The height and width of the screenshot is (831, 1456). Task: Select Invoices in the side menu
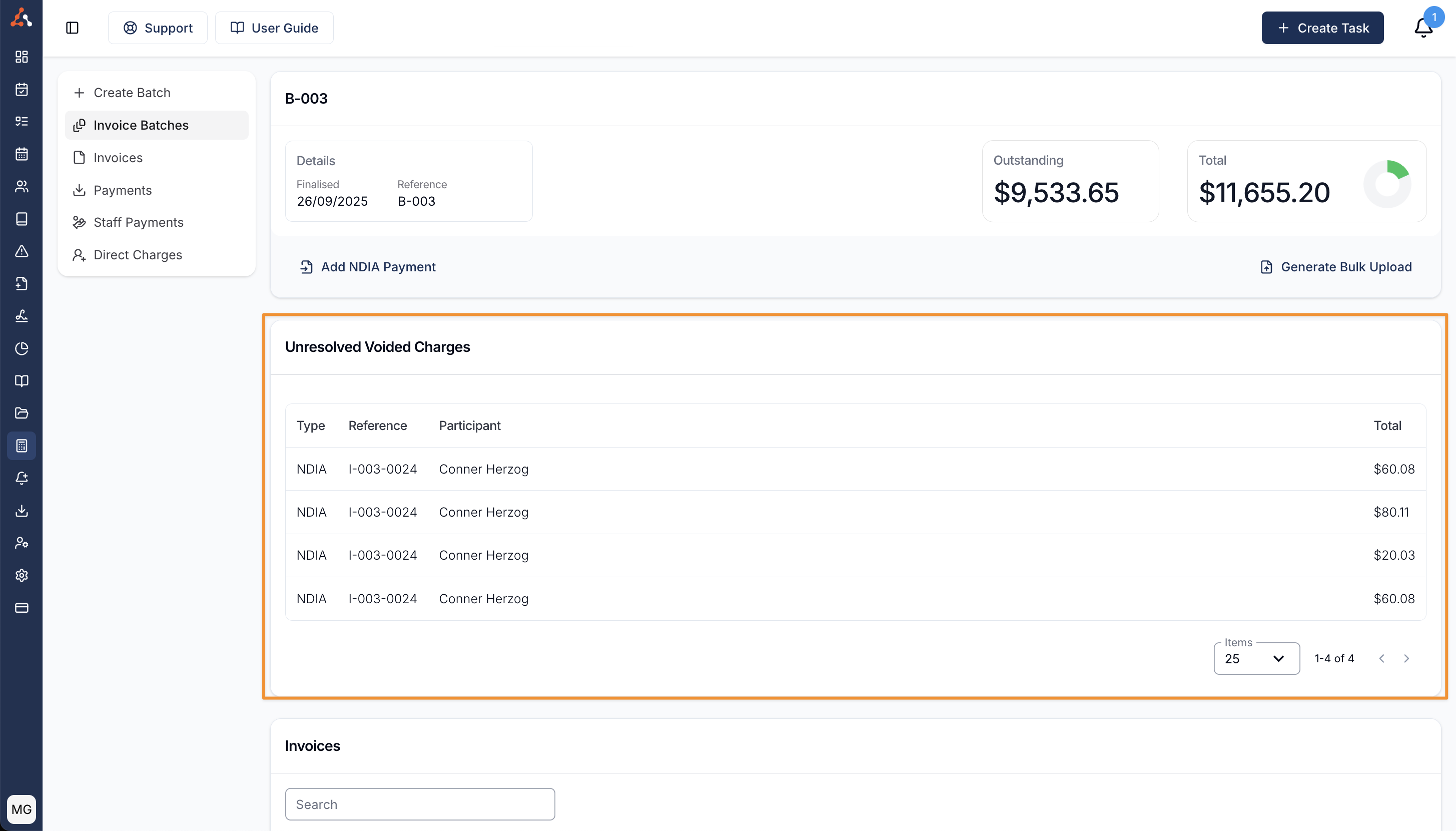point(118,158)
